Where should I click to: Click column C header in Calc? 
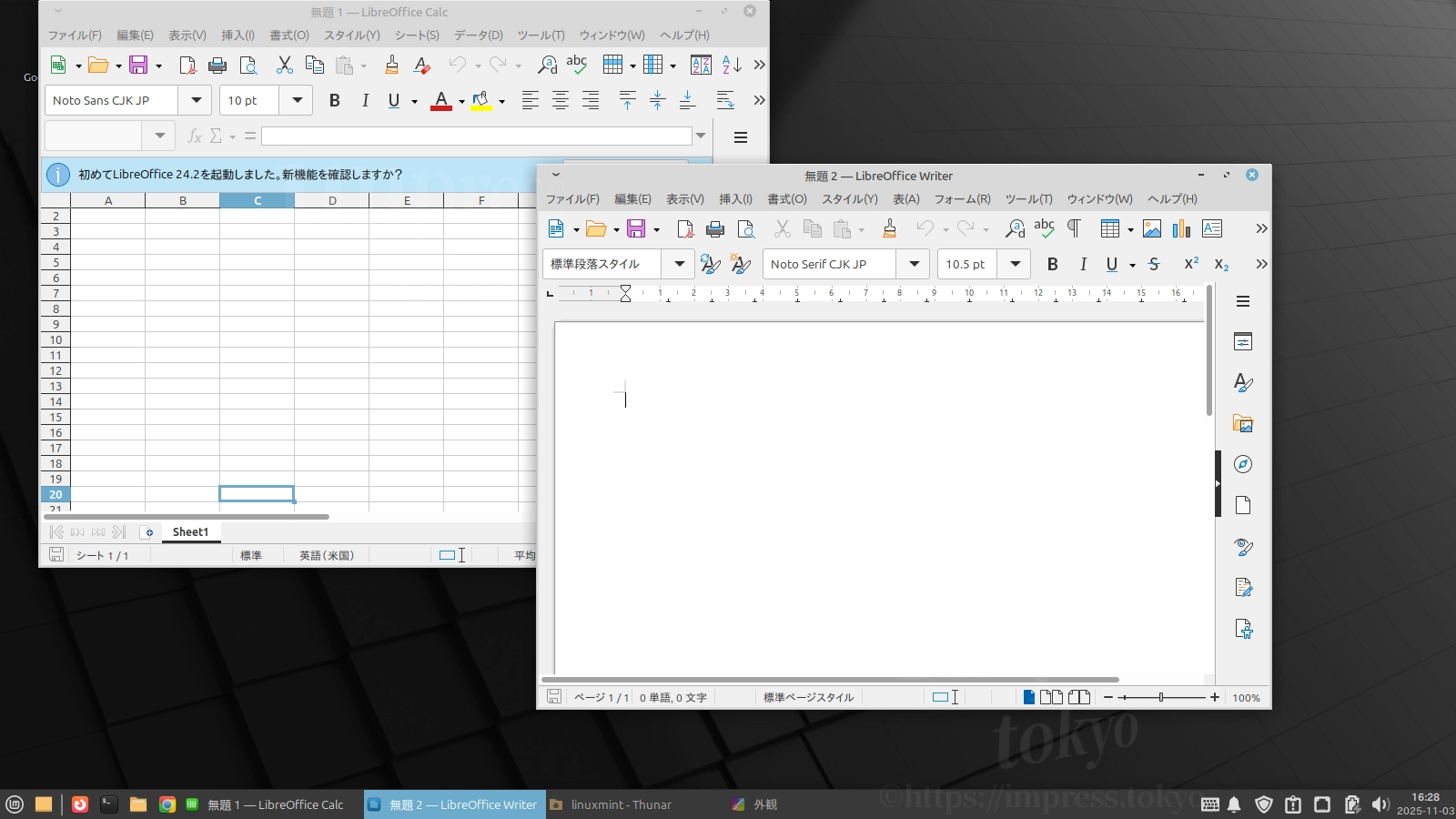click(258, 200)
